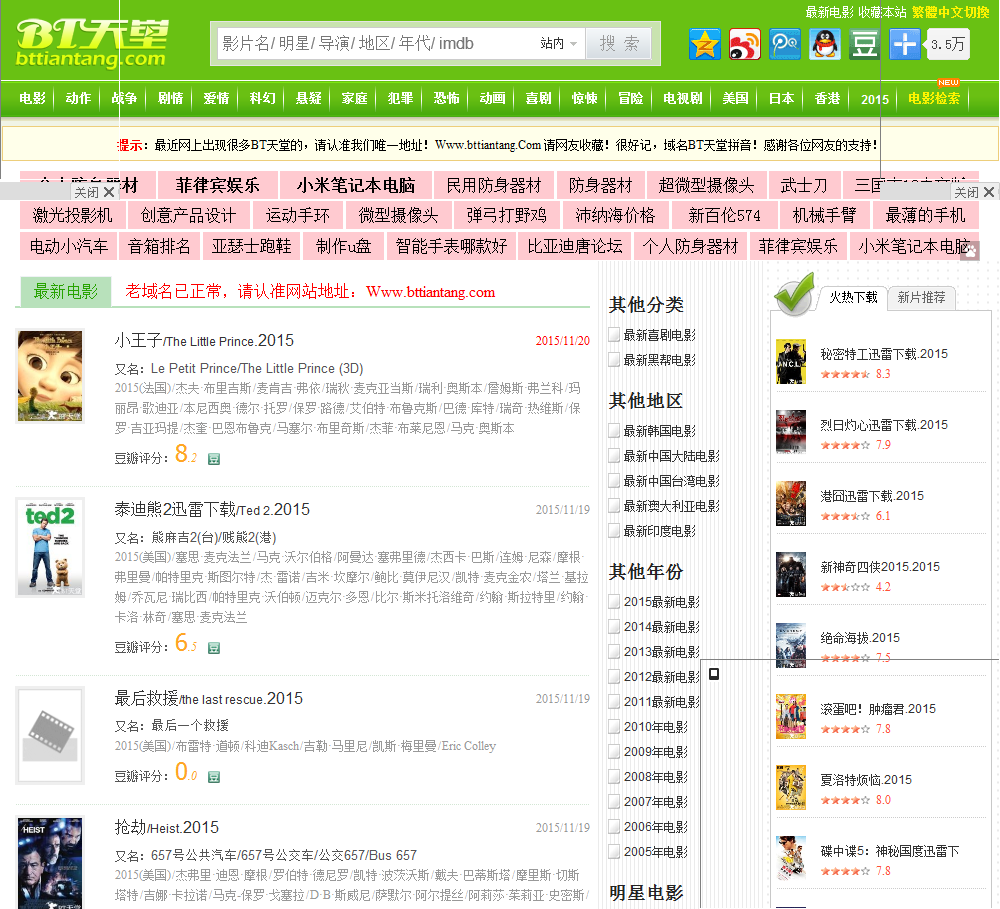Share to Sina Weibo icon

tap(745, 44)
